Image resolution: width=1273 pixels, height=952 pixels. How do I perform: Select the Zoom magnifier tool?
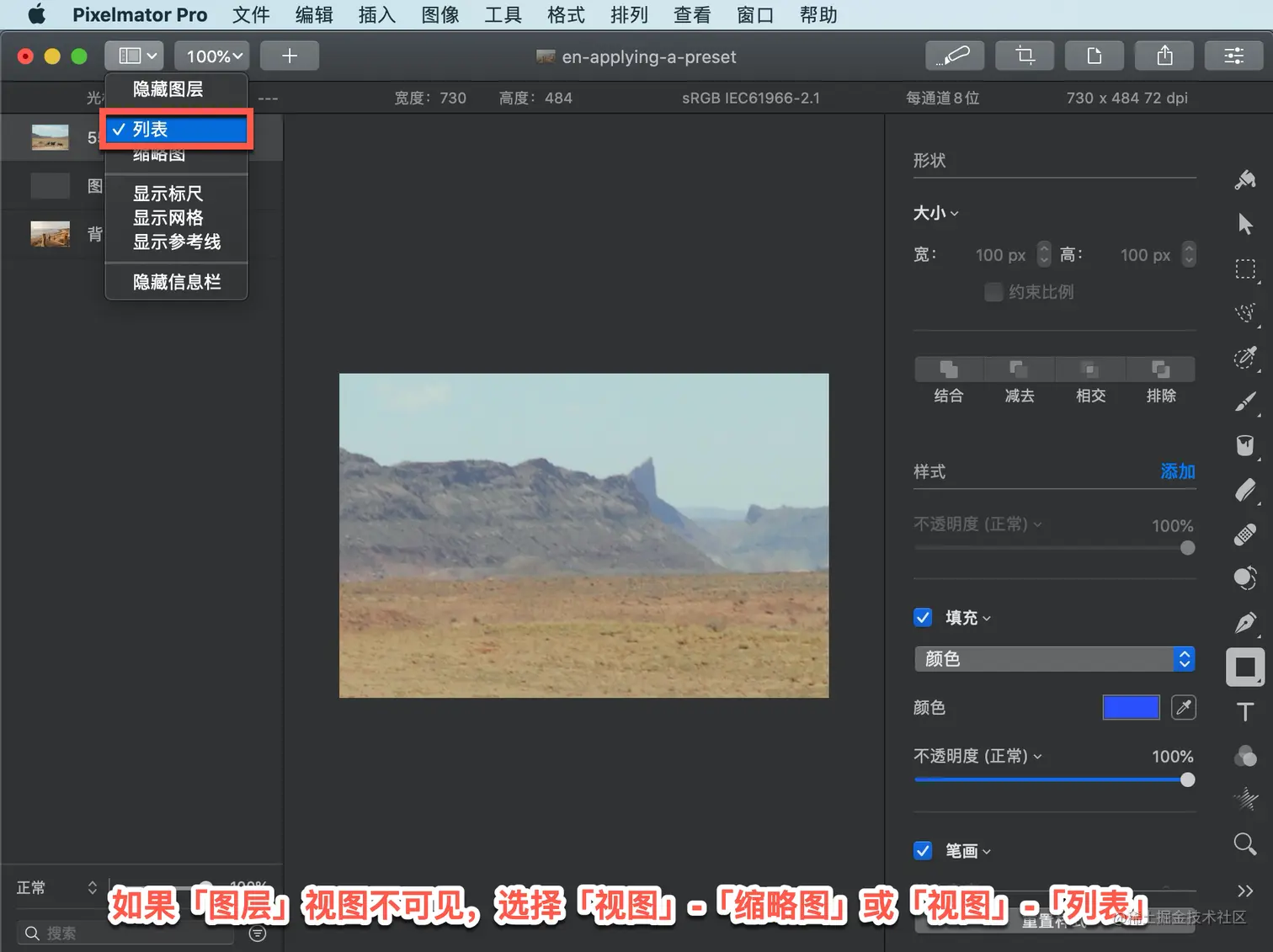pyautogui.click(x=1245, y=843)
